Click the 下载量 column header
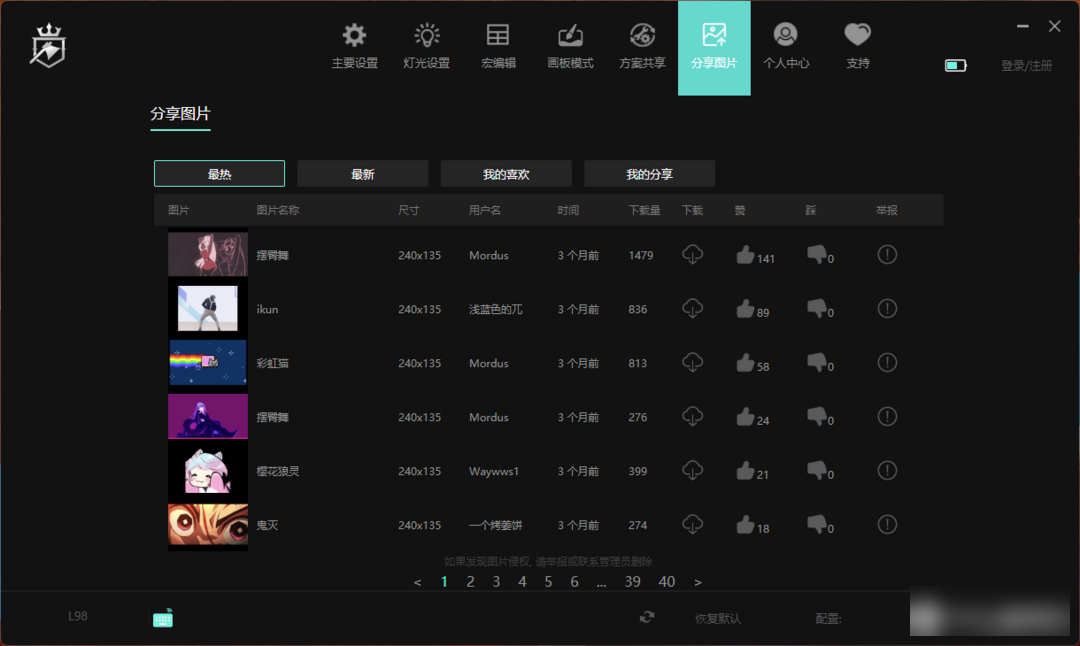 coord(644,210)
